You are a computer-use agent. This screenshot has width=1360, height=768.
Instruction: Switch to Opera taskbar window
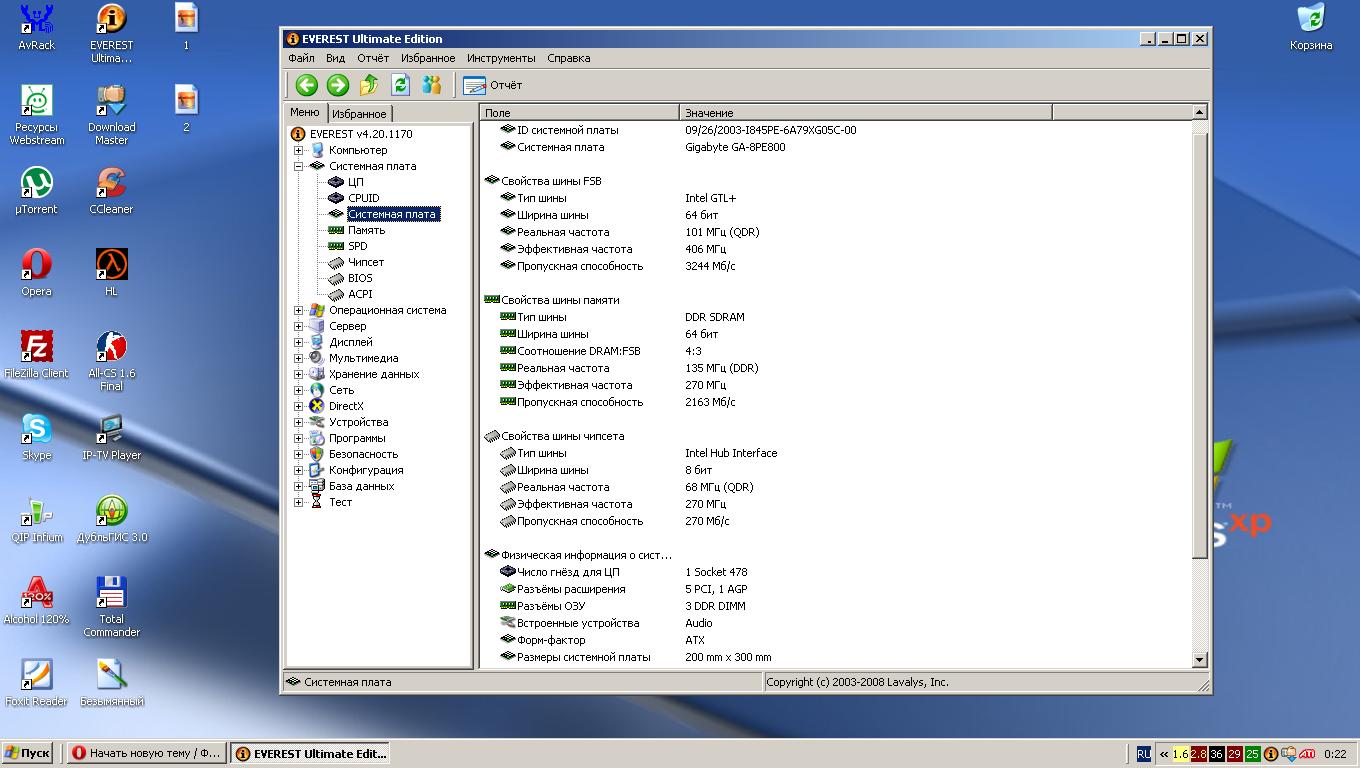pos(147,754)
